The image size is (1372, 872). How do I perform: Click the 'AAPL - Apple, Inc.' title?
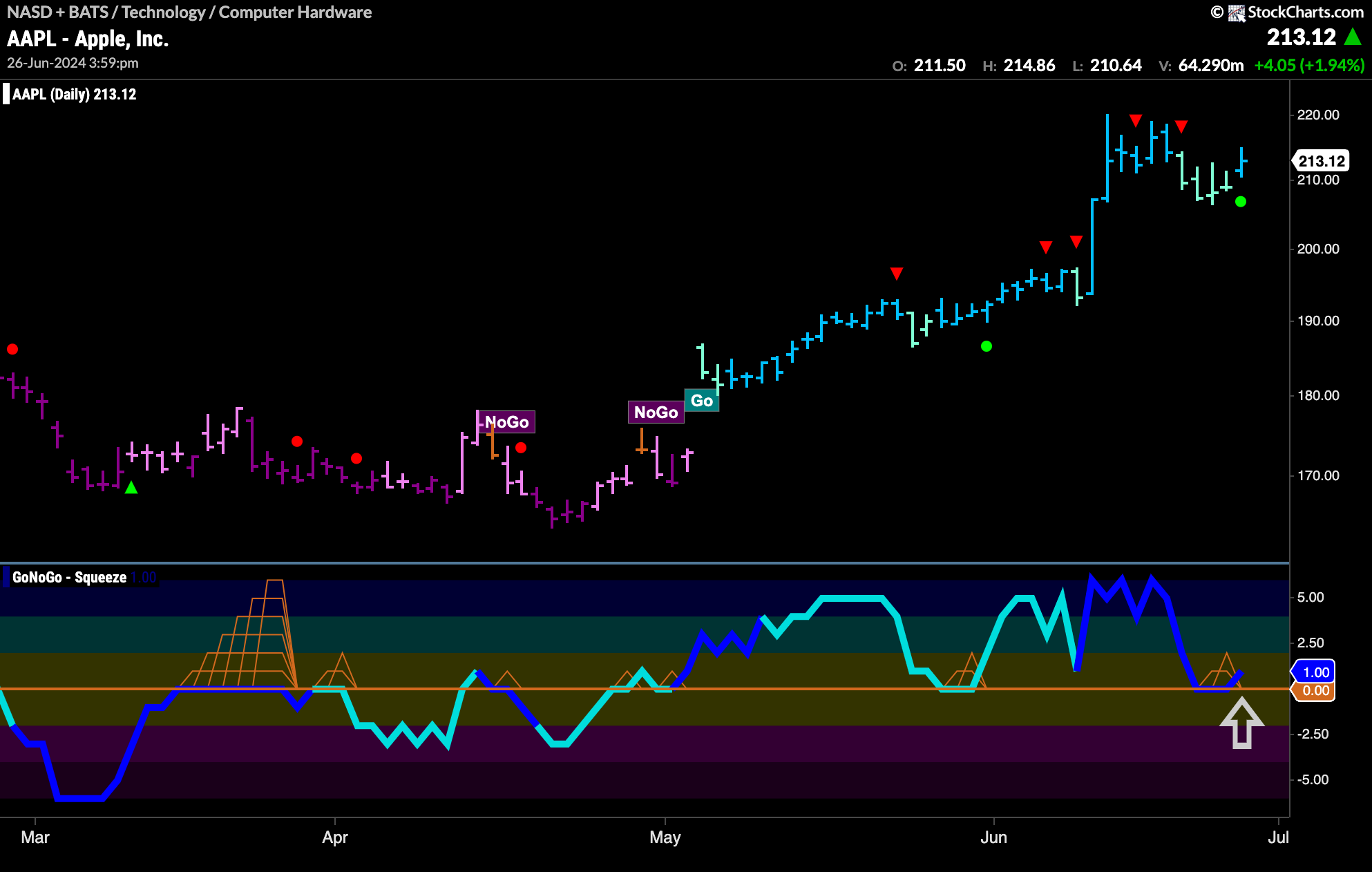[x=88, y=39]
